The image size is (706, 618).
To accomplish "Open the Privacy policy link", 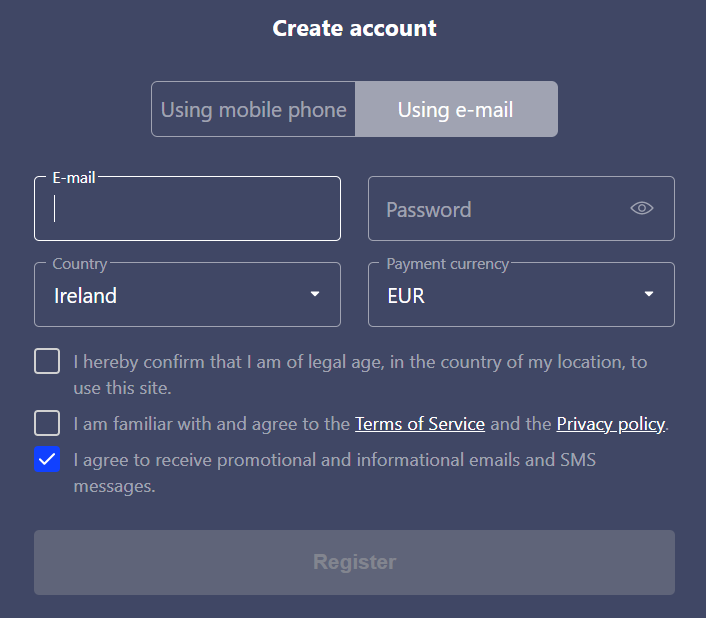I will (x=610, y=424).
